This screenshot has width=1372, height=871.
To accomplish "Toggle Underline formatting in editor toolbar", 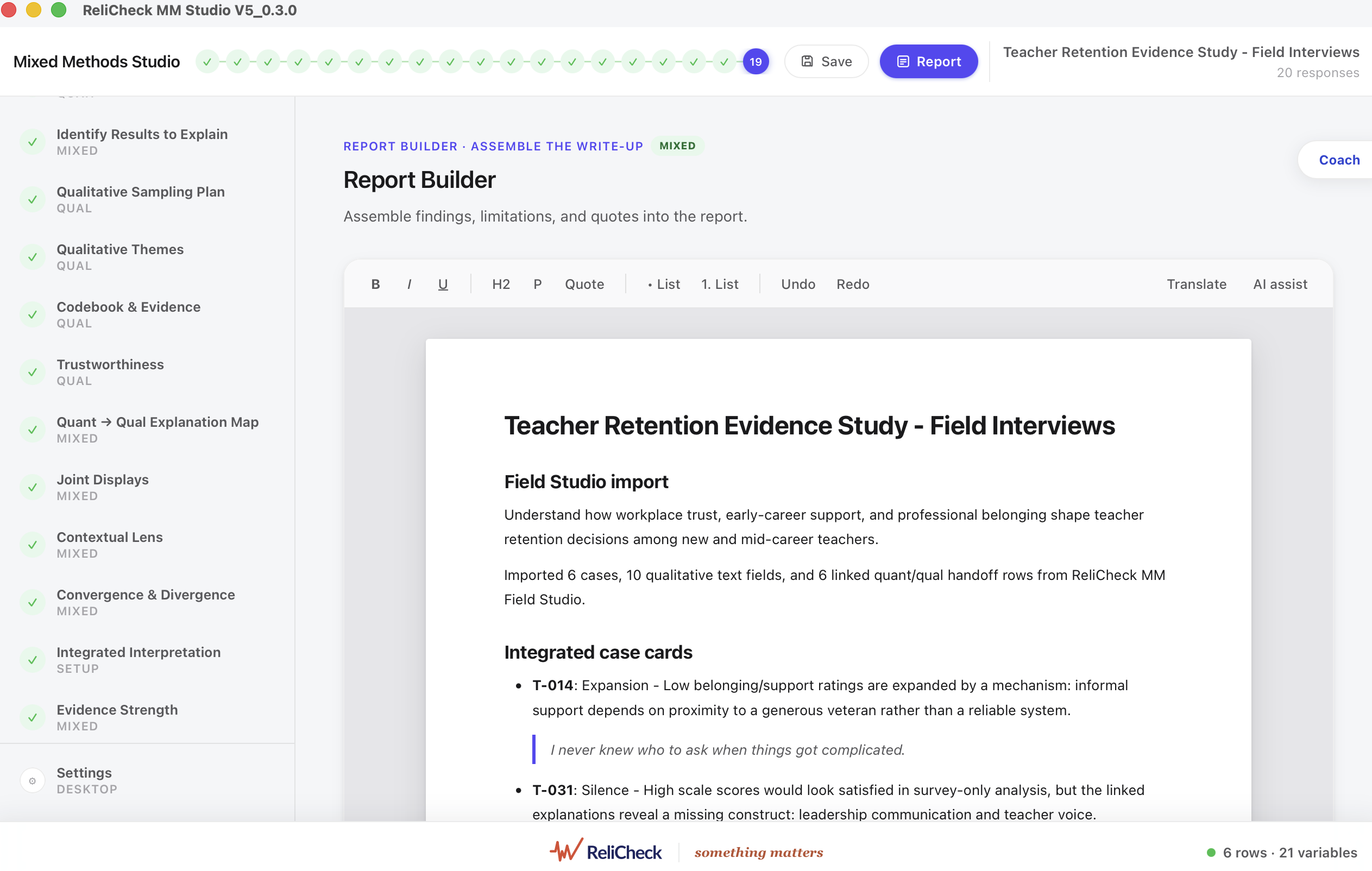I will point(443,283).
